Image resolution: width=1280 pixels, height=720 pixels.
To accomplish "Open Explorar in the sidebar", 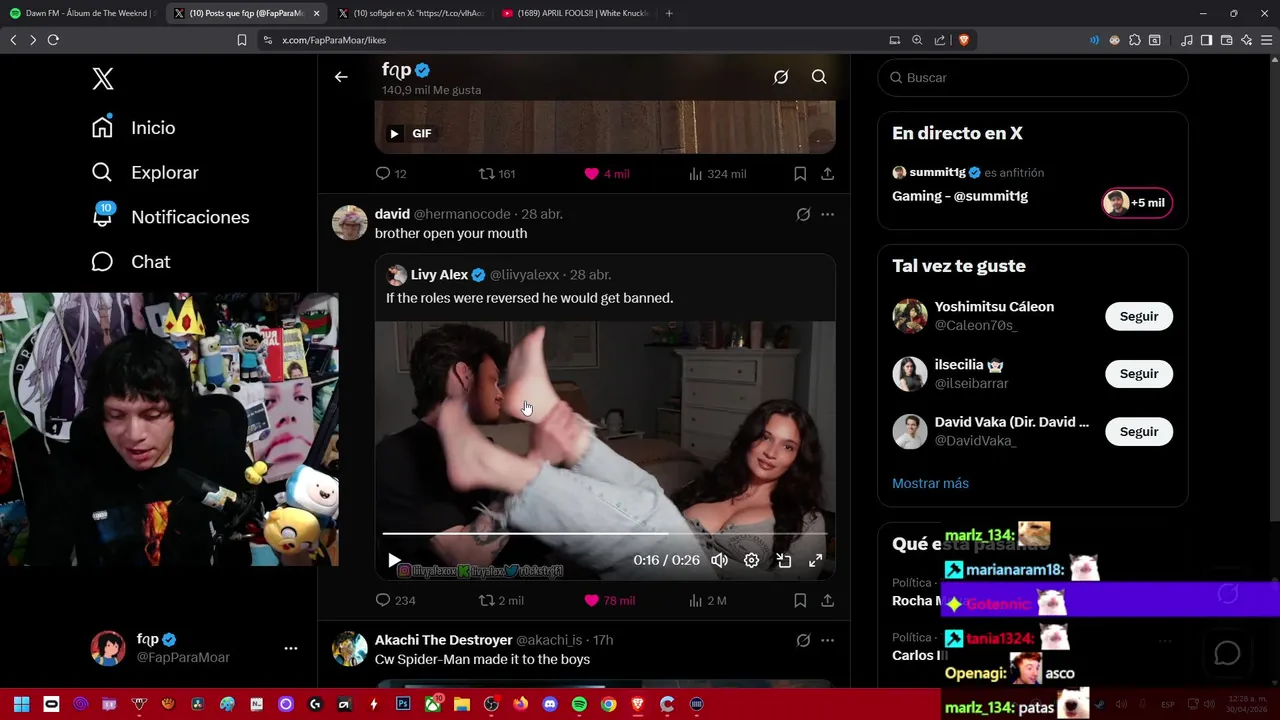I will 145,172.
